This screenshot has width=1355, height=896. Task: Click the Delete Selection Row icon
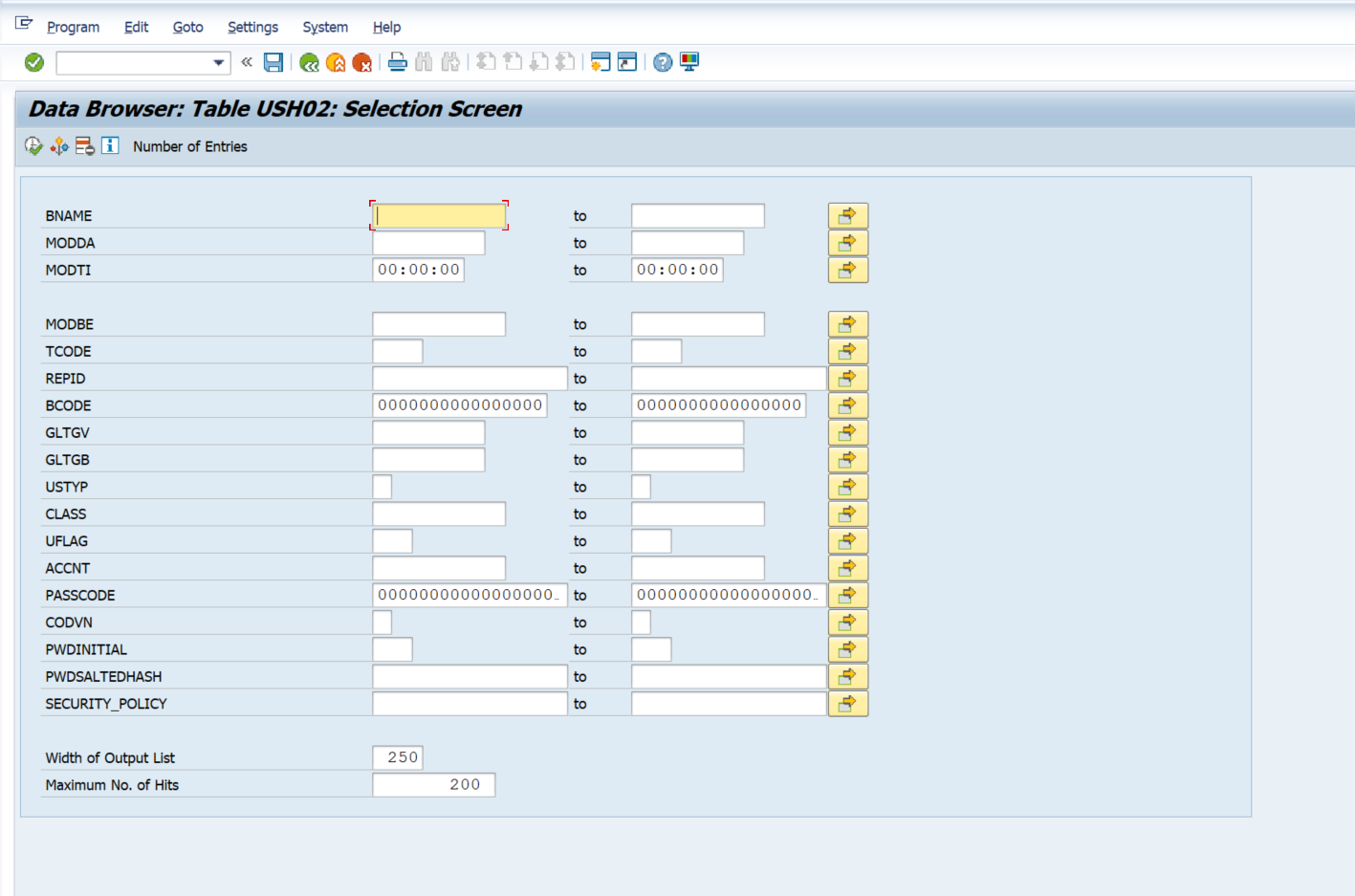85,146
